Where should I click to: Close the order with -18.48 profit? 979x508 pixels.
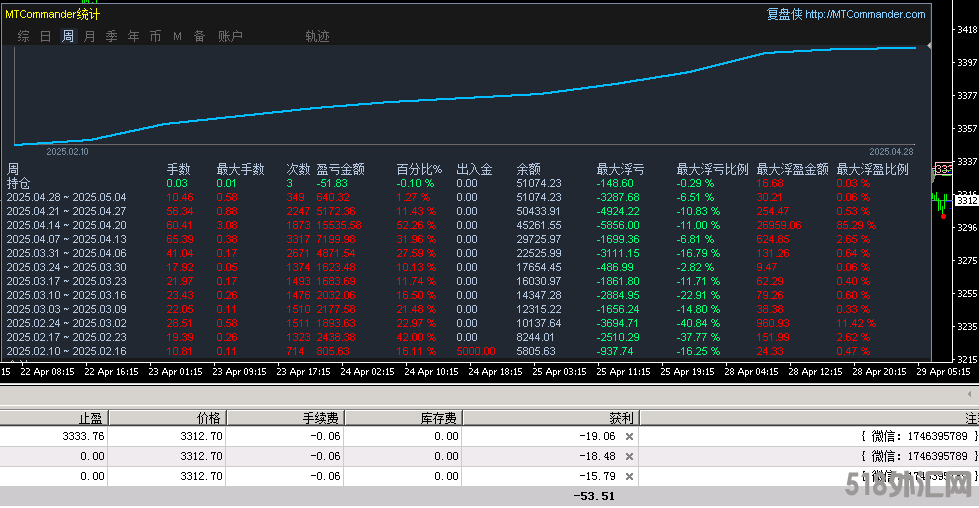[x=629, y=456]
